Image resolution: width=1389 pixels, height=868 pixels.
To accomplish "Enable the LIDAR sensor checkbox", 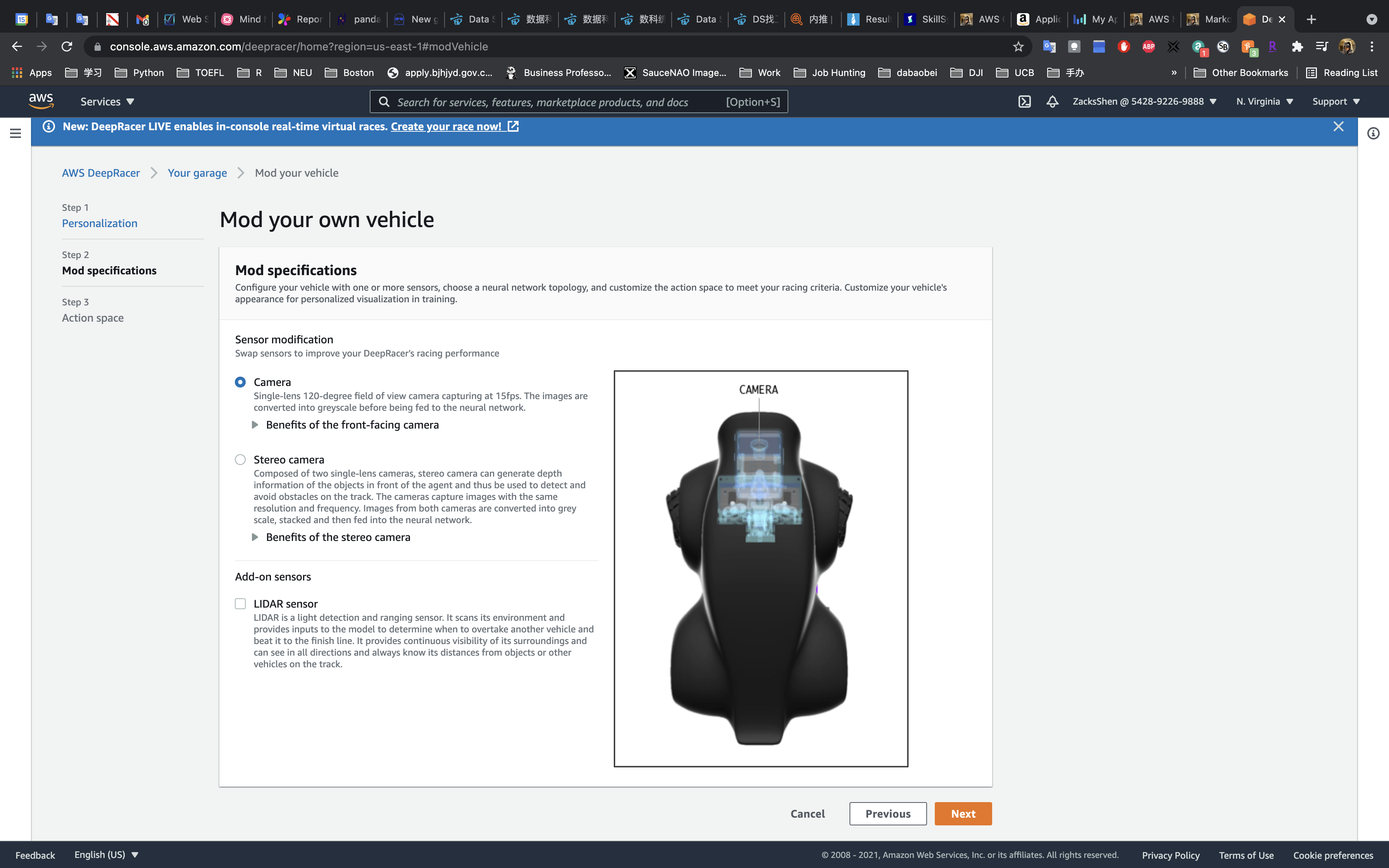I will (241, 604).
